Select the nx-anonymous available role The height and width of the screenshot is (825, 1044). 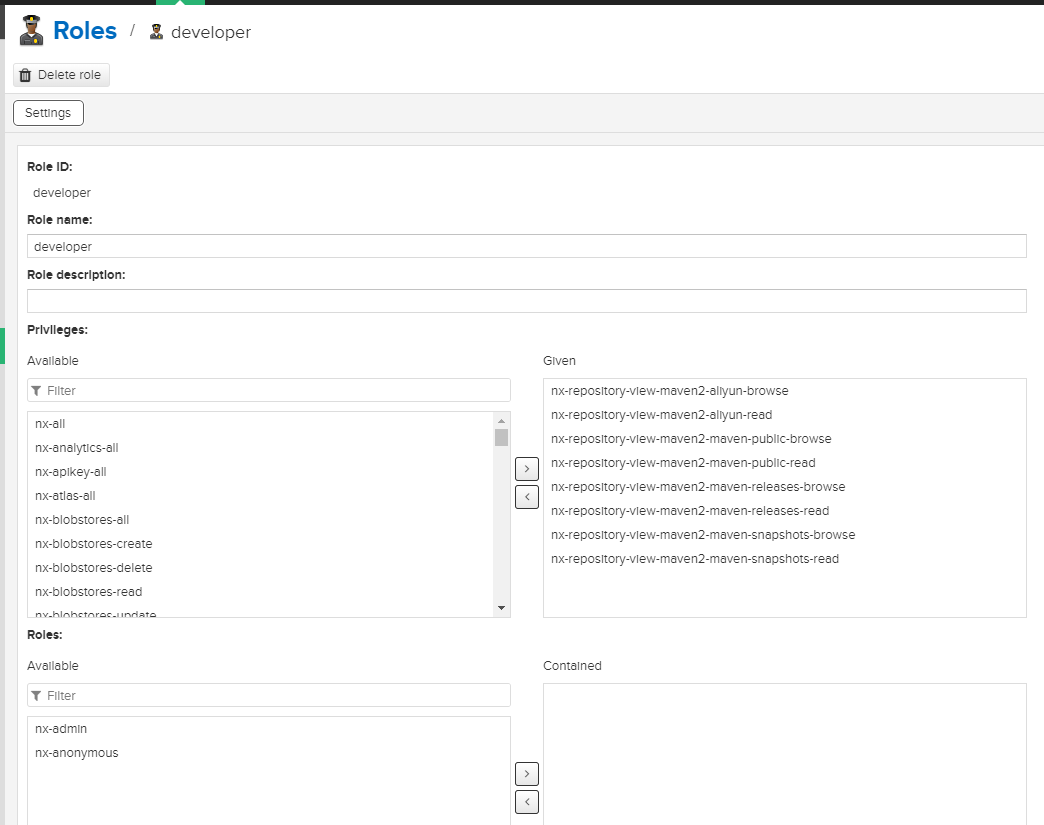click(x=76, y=753)
